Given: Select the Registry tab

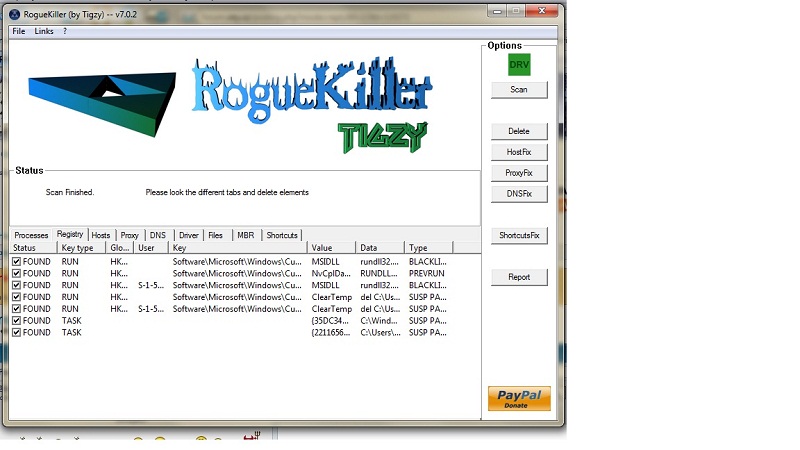Looking at the screenshot, I should (x=70, y=234).
